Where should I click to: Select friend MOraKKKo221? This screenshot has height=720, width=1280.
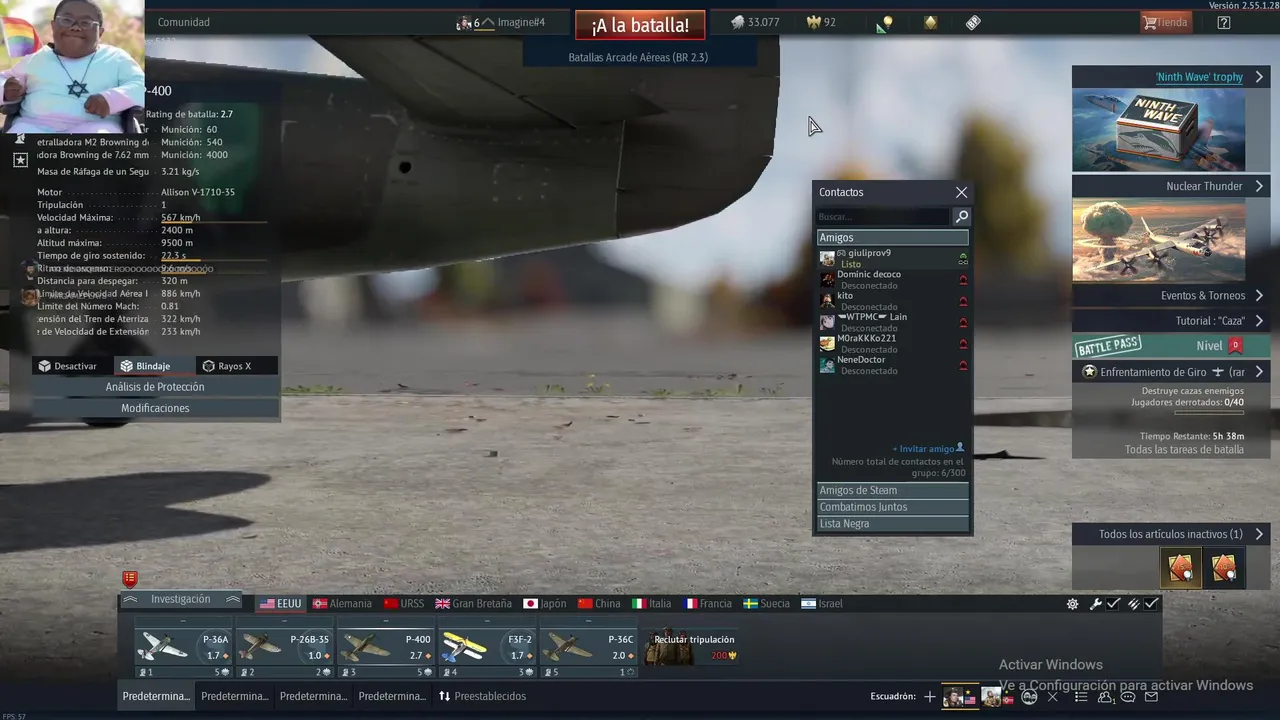pyautogui.click(x=893, y=343)
